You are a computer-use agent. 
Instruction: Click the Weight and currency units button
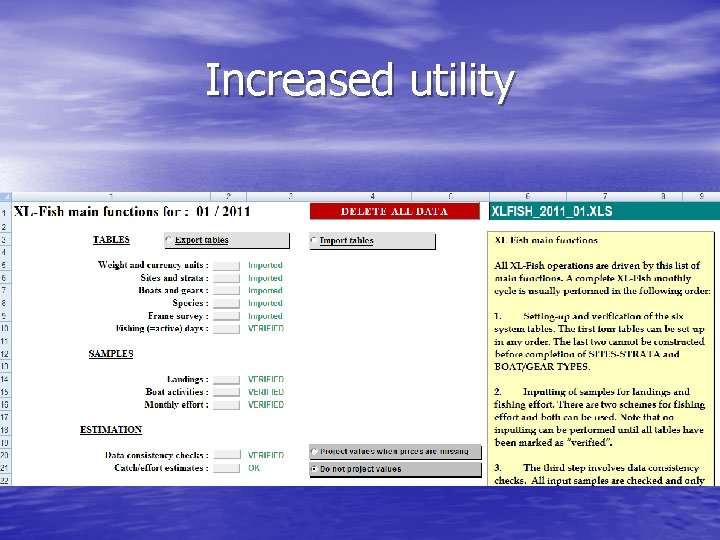coord(226,265)
